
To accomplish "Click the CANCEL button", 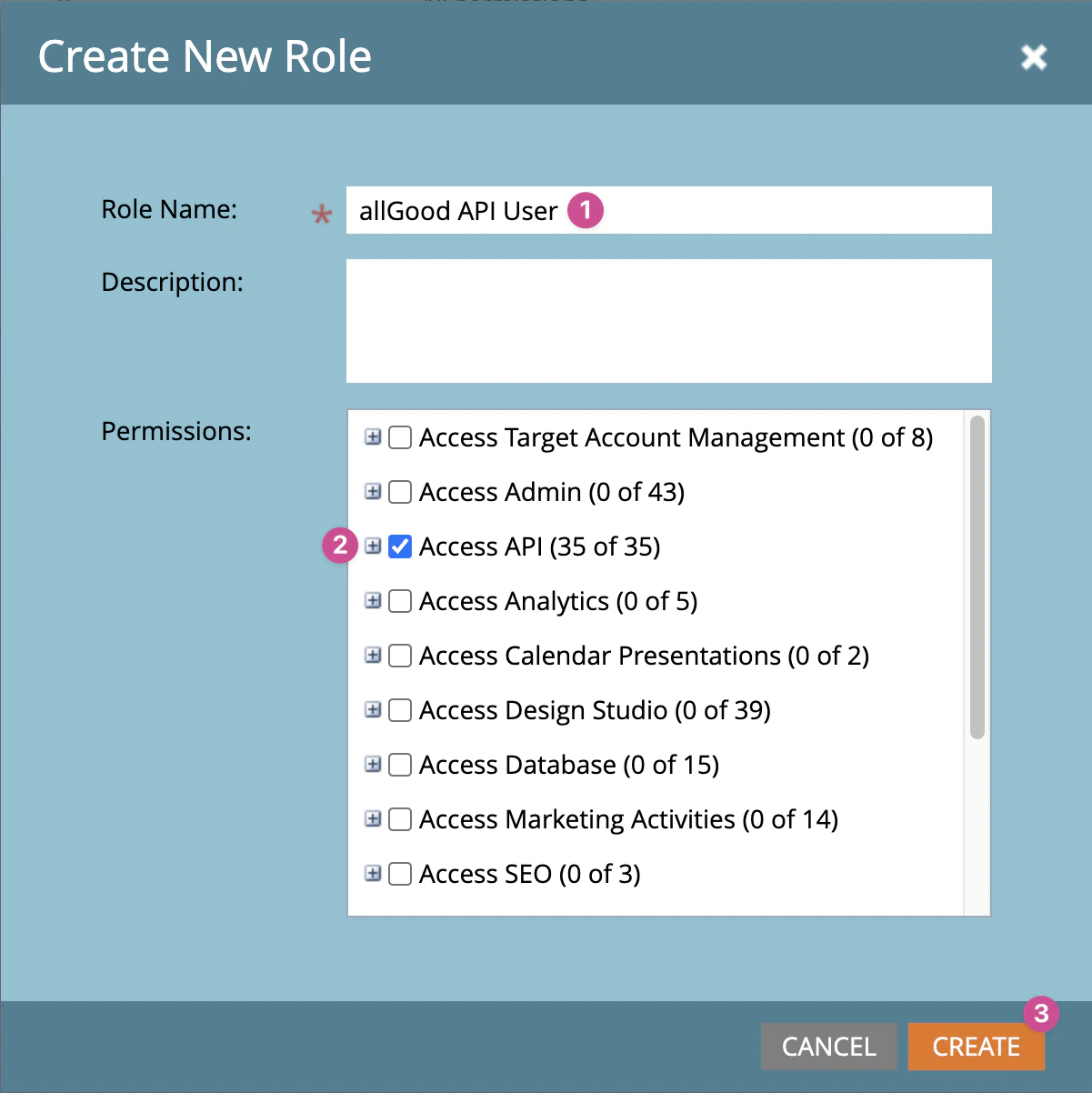I will click(x=828, y=1047).
